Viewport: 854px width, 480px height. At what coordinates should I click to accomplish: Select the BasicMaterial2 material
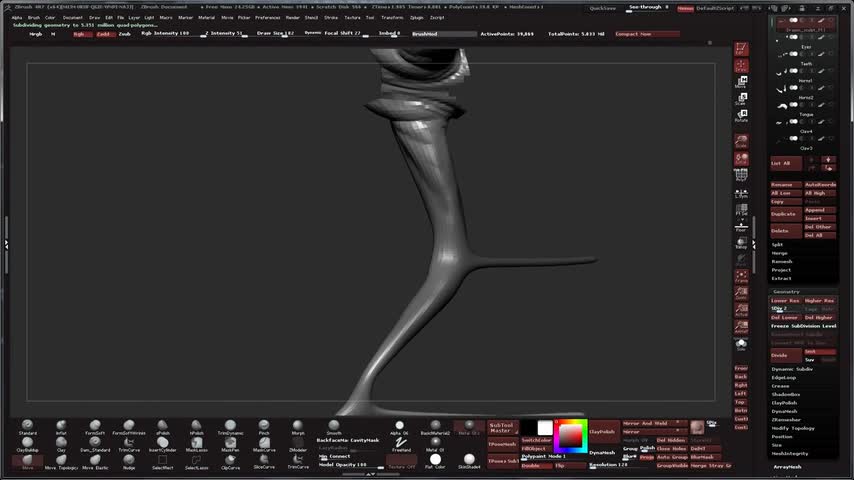point(435,427)
